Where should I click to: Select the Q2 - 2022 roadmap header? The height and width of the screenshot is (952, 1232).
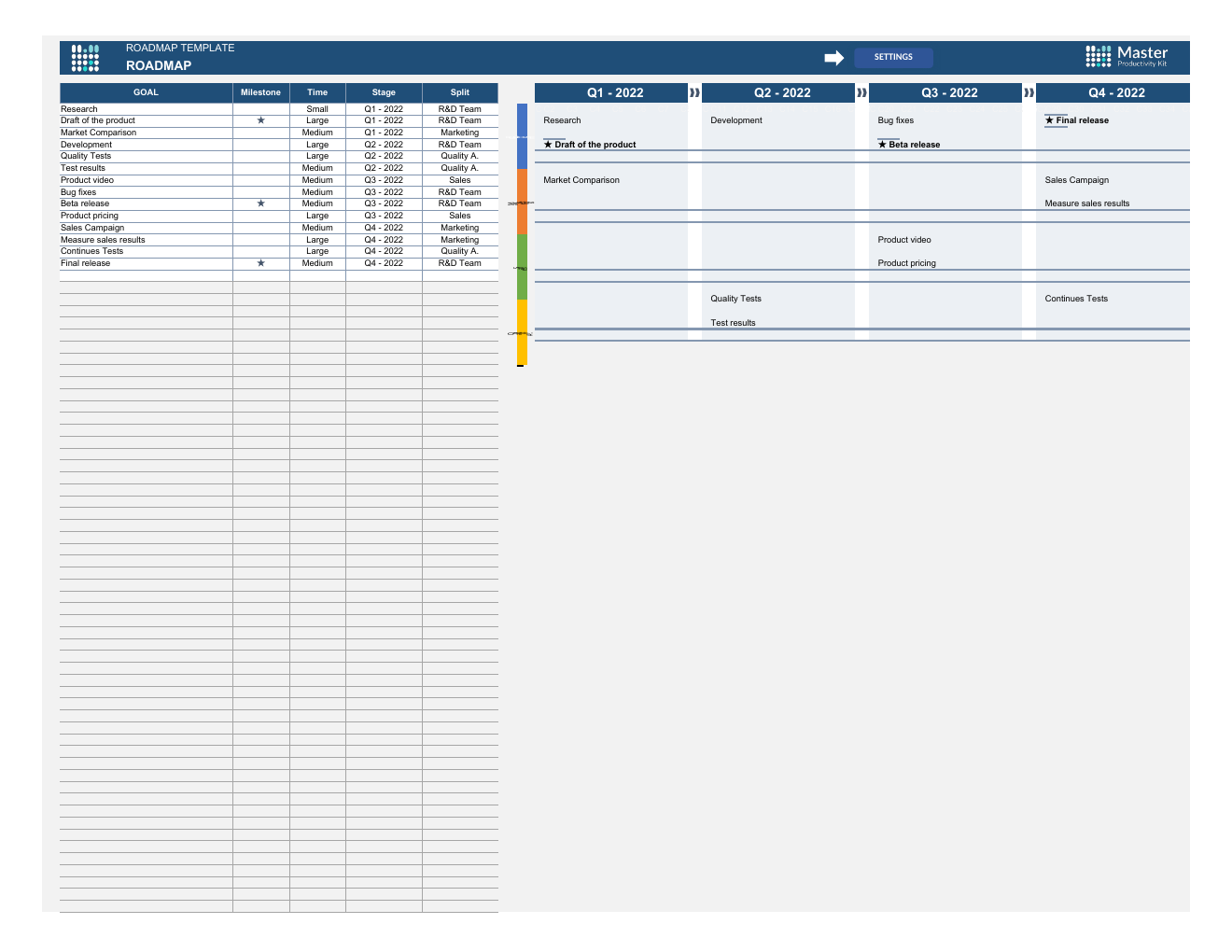(778, 92)
